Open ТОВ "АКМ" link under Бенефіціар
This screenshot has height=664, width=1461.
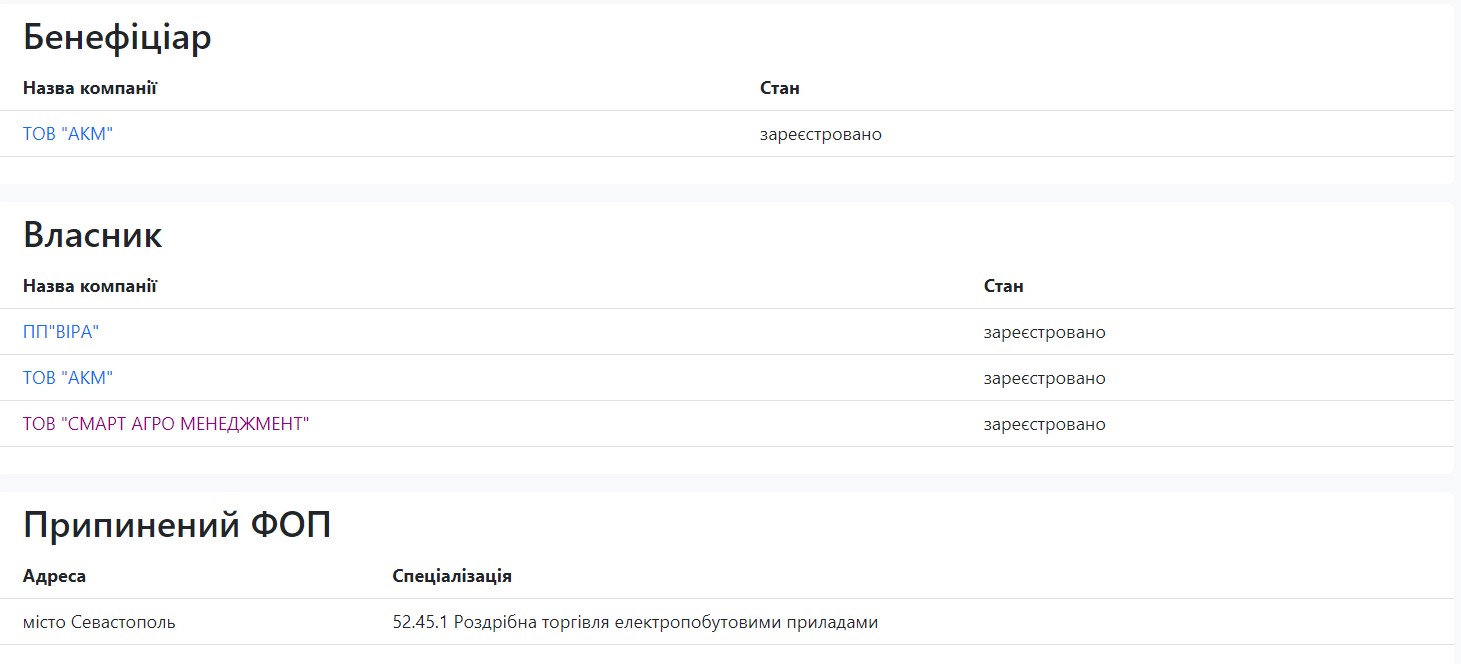tap(68, 134)
